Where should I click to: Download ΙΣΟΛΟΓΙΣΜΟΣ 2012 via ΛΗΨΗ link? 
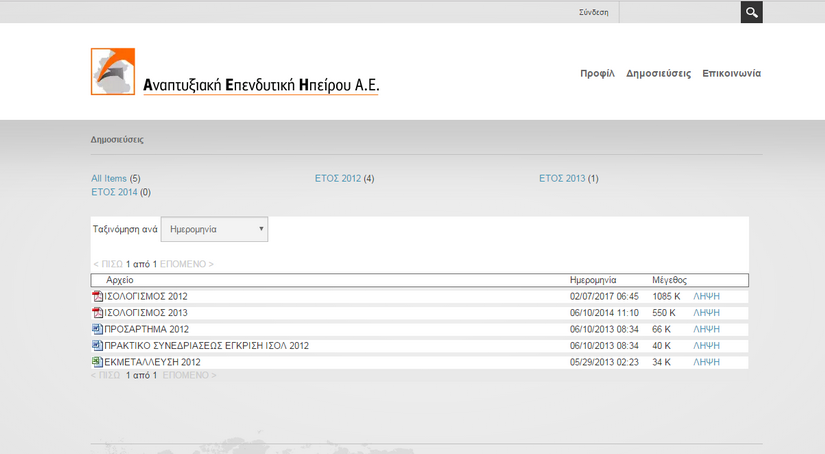(x=706, y=296)
